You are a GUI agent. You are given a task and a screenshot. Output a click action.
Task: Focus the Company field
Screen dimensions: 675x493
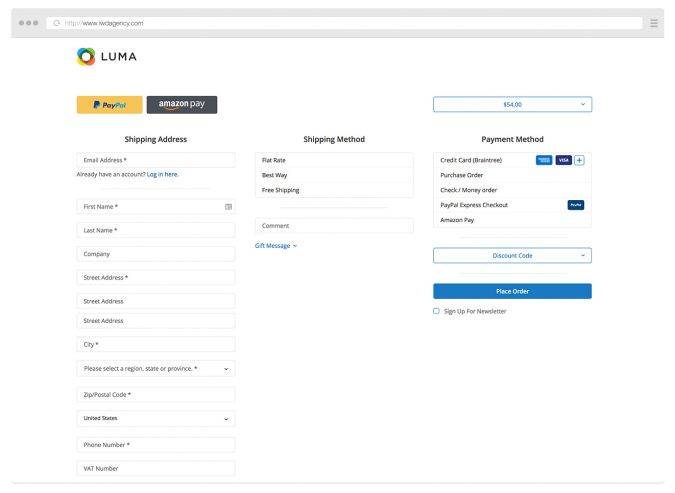156,254
